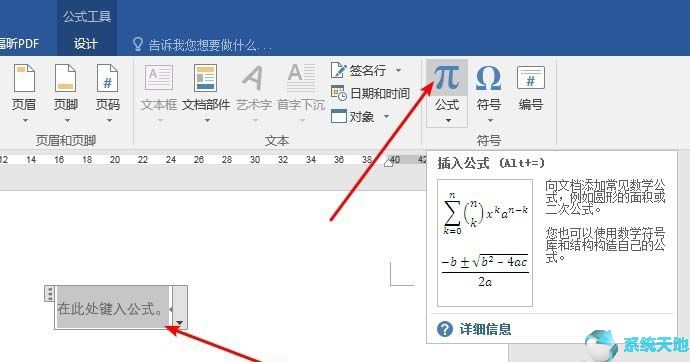Click the π 公式 equation icon
This screenshot has width=690, height=362.
(447, 78)
